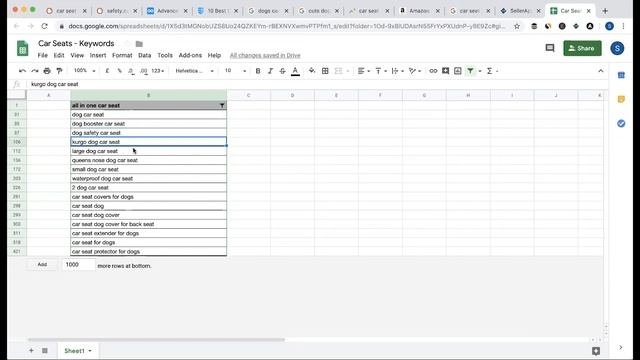Image resolution: width=640 pixels, height=360 pixels.
Task: Click the Undo icon in toolbar
Action: (x=22, y=71)
